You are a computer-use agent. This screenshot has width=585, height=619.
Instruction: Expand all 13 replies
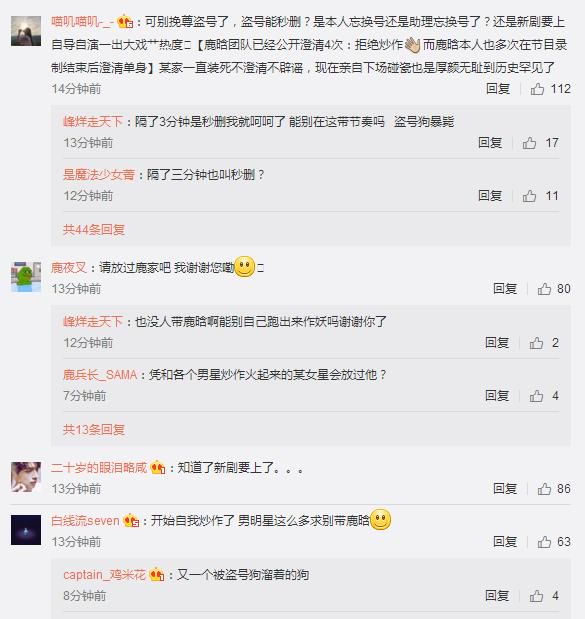pyautogui.click(x=94, y=430)
